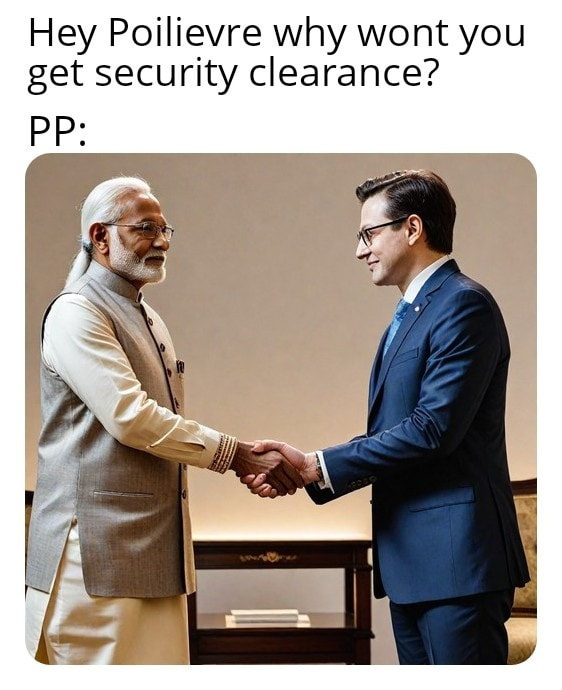This screenshot has height=690, width=562.
Task: Click the blue tie on the suited man
Action: [x=396, y=325]
